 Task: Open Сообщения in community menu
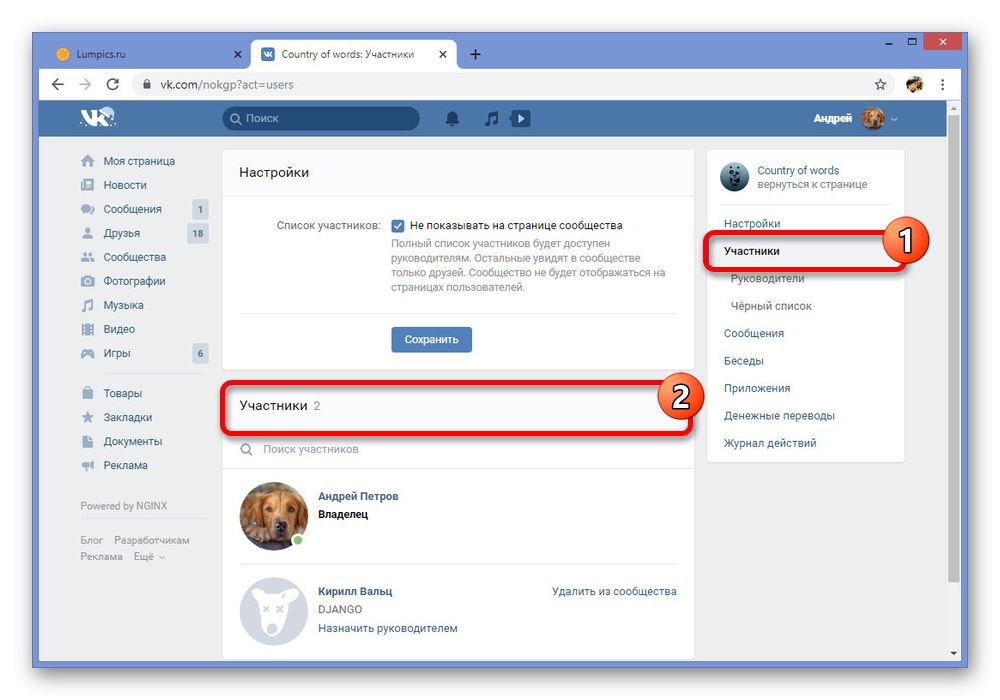click(x=754, y=333)
